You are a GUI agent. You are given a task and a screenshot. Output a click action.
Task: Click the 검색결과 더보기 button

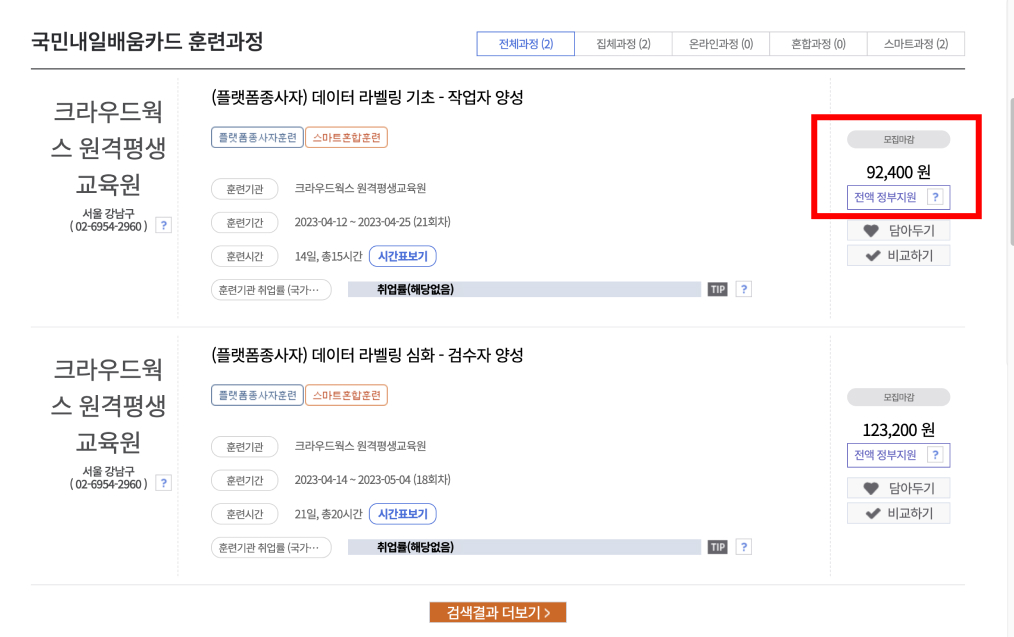(x=497, y=612)
